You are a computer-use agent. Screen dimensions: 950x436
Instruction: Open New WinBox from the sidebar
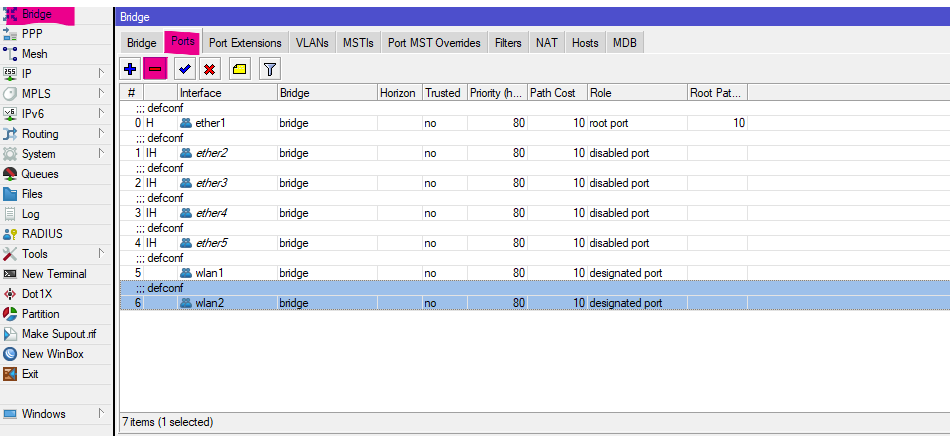click(x=56, y=354)
